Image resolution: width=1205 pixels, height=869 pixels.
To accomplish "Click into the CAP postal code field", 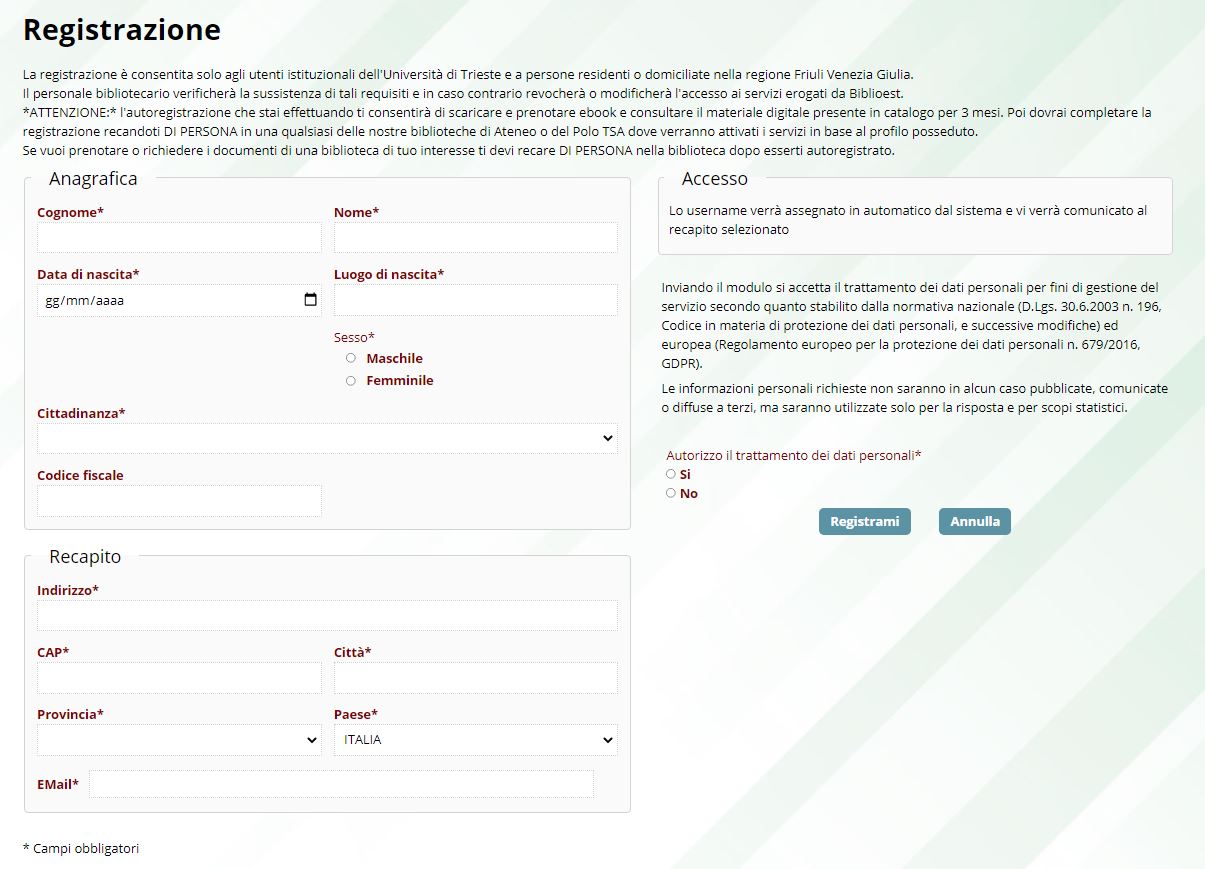I will tap(179, 678).
